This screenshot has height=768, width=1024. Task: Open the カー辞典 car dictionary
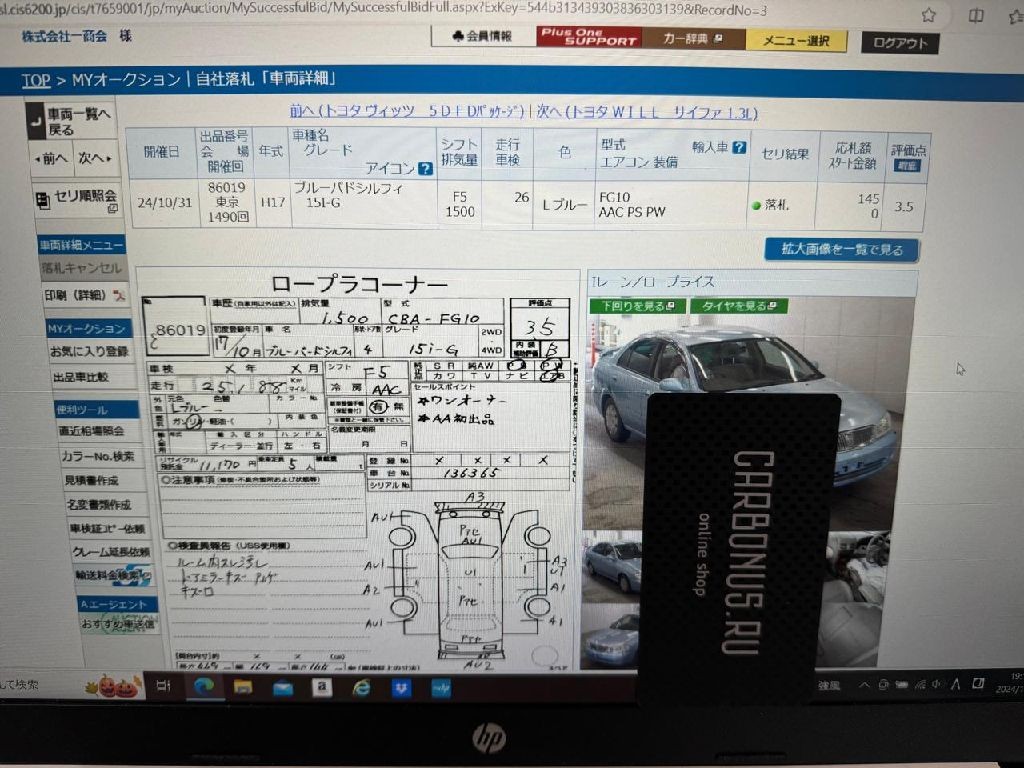pyautogui.click(x=693, y=39)
